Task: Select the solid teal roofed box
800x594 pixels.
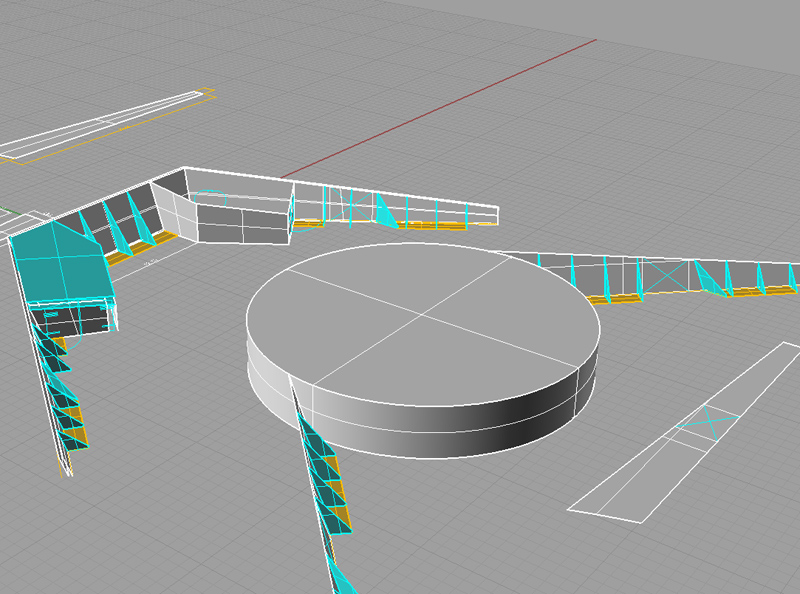Action: click(60, 263)
